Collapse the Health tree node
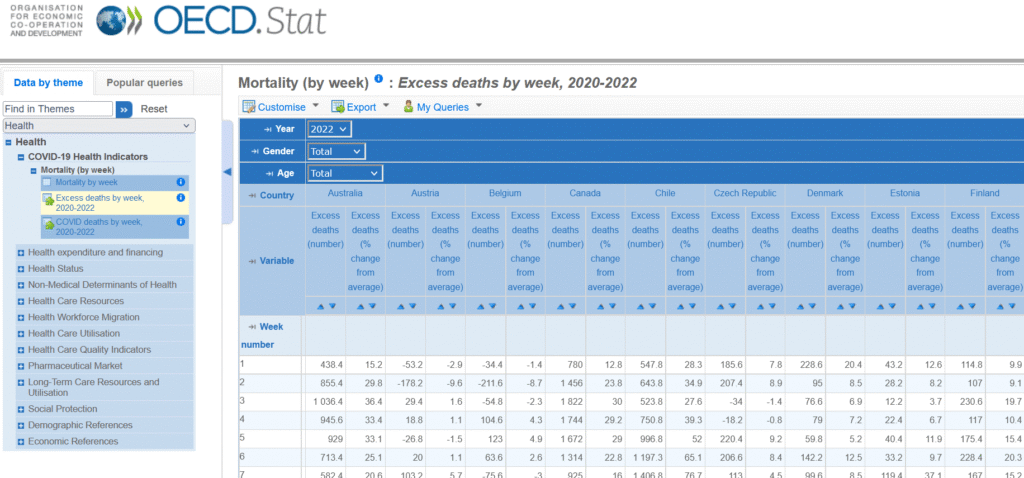Viewport: 1024px width, 478px height. 8,142
